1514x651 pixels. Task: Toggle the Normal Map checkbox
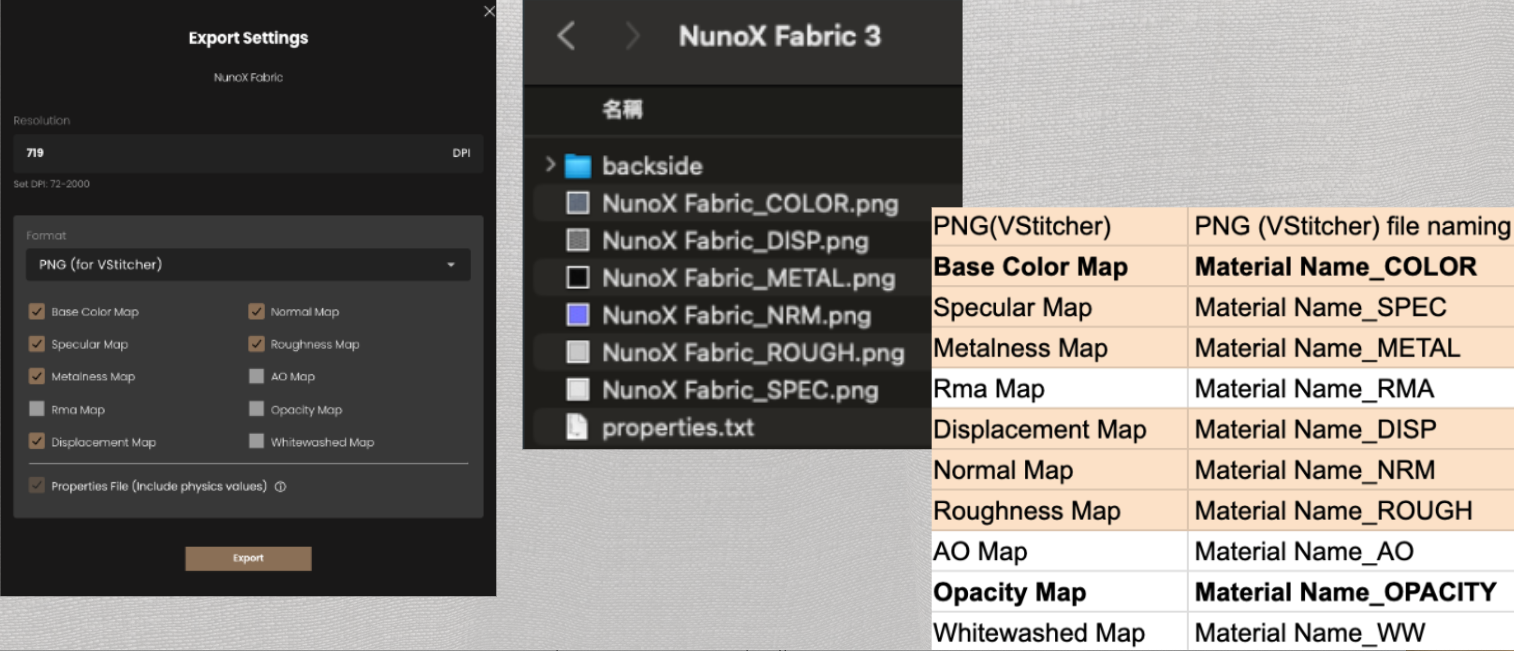click(x=256, y=312)
